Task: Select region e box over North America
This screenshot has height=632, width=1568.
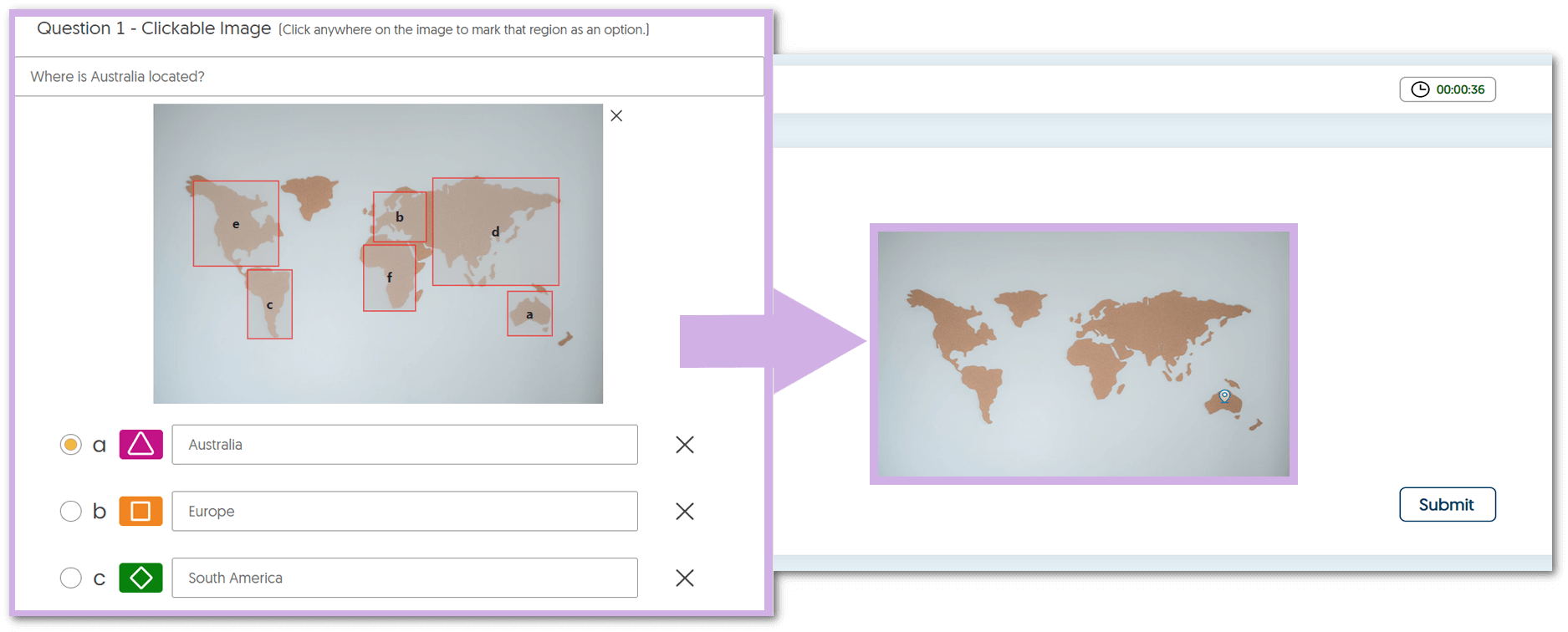Action: pyautogui.click(x=236, y=223)
